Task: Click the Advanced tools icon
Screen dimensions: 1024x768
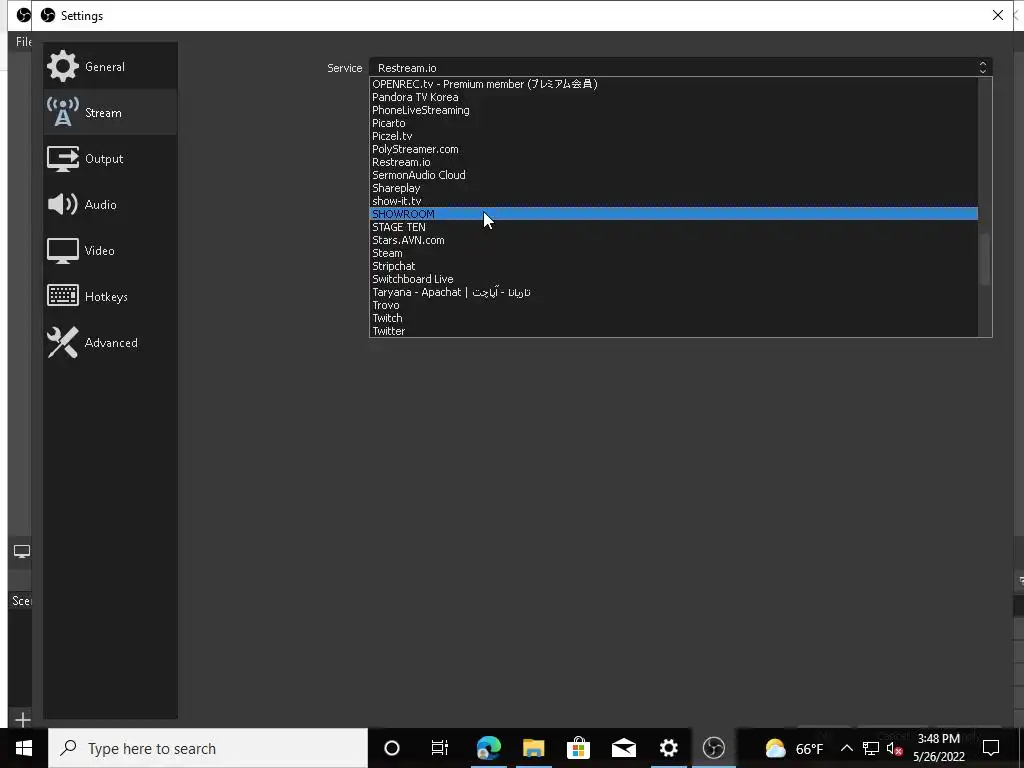Action: 63,342
